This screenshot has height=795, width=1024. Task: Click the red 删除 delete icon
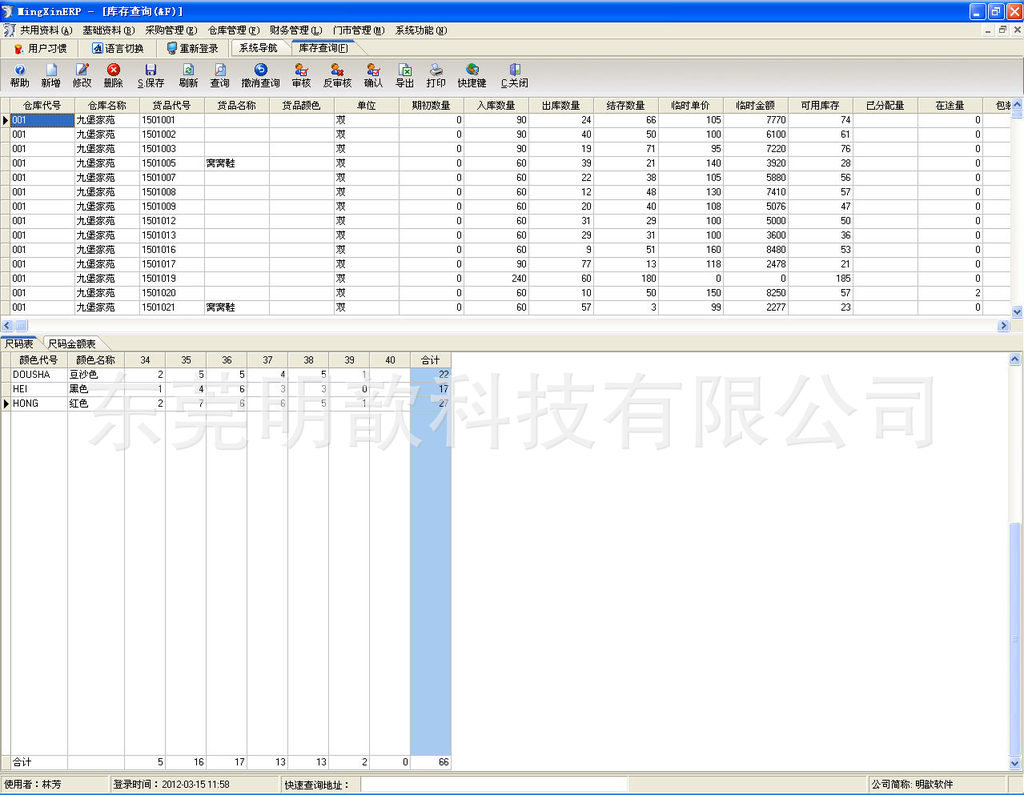(113, 76)
